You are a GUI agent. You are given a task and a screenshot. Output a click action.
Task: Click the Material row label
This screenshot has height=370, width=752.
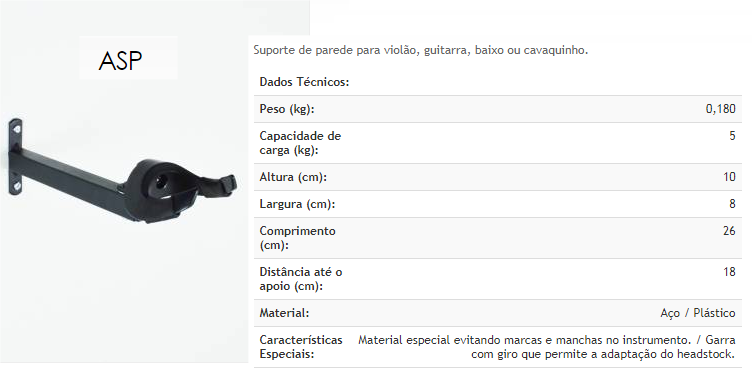(x=284, y=313)
